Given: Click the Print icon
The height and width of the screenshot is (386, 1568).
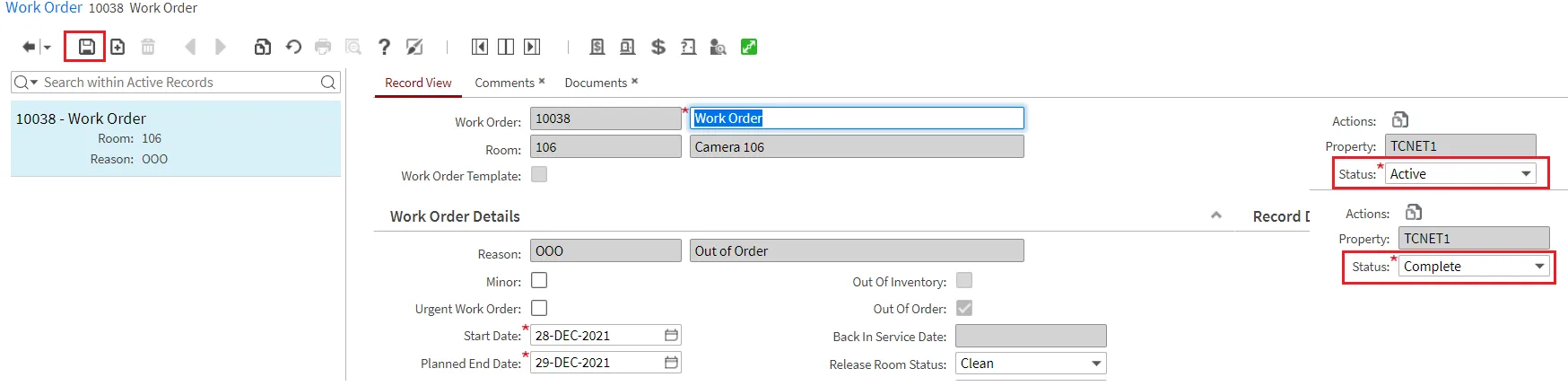Looking at the screenshot, I should pos(323,47).
